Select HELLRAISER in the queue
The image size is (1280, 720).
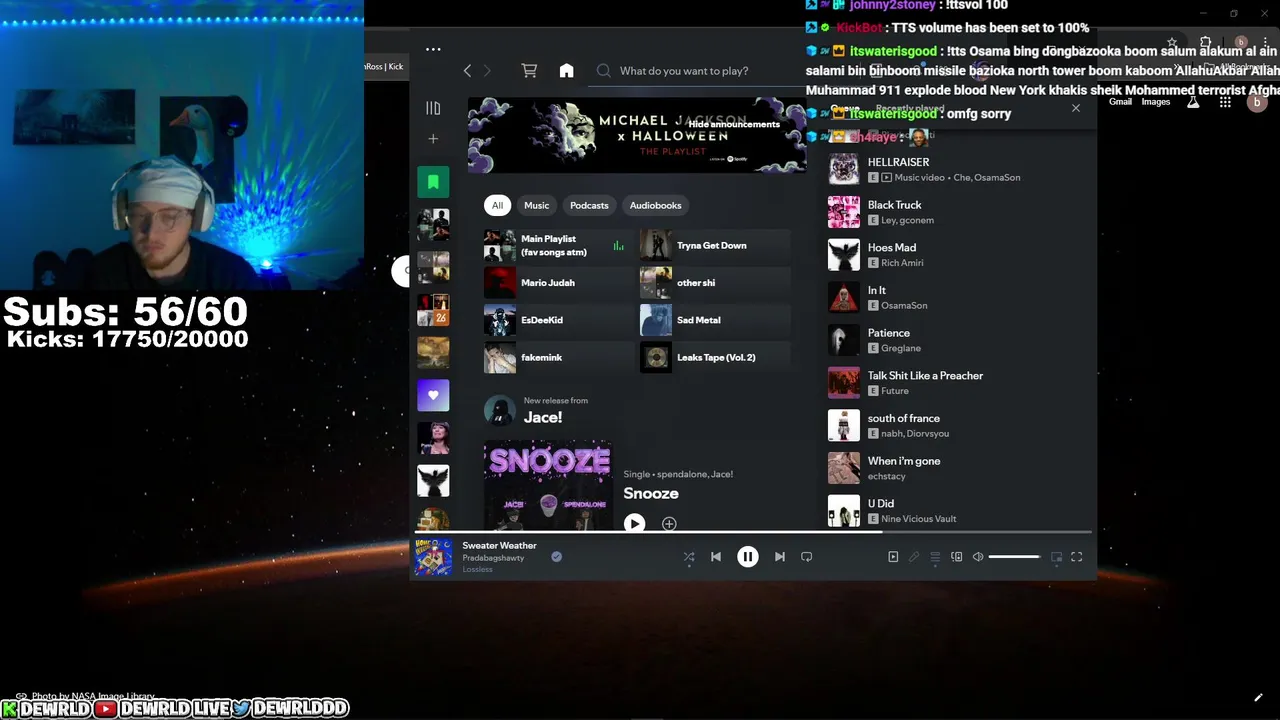tap(955, 169)
